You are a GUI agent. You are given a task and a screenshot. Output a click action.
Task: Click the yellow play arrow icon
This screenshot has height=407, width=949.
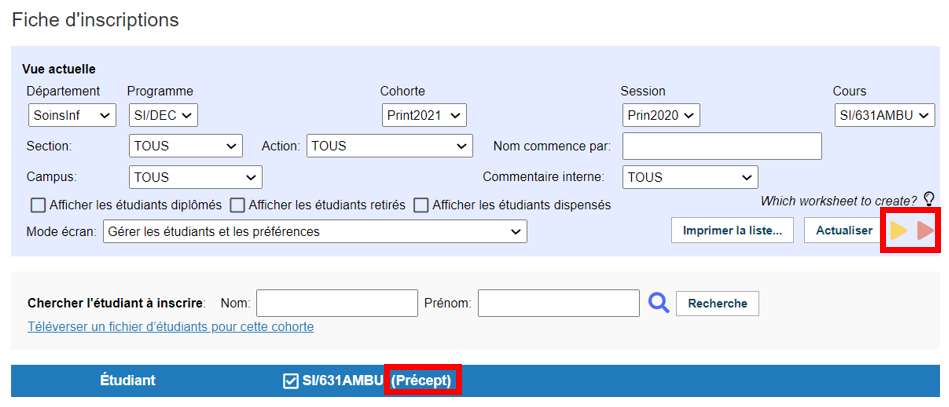tap(899, 231)
